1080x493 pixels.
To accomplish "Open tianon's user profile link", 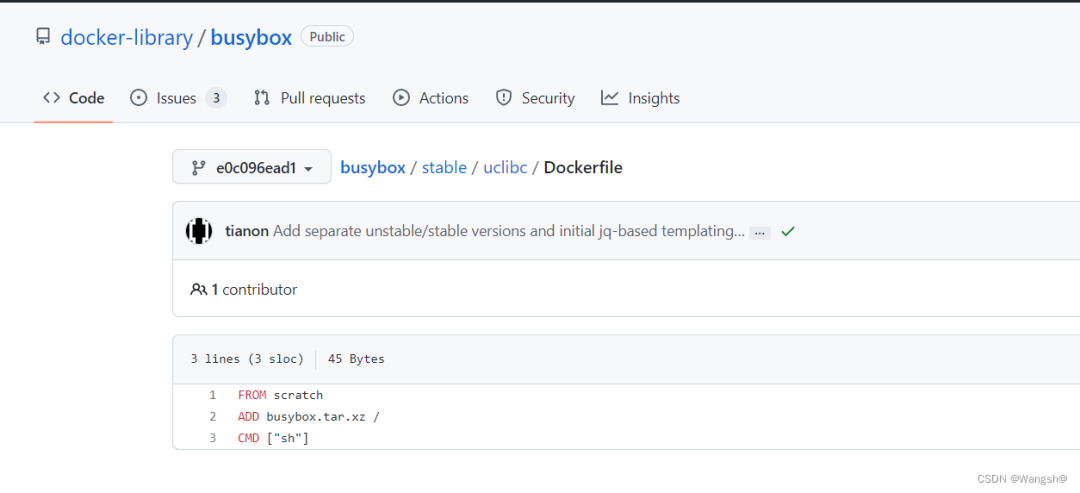I will point(247,231).
